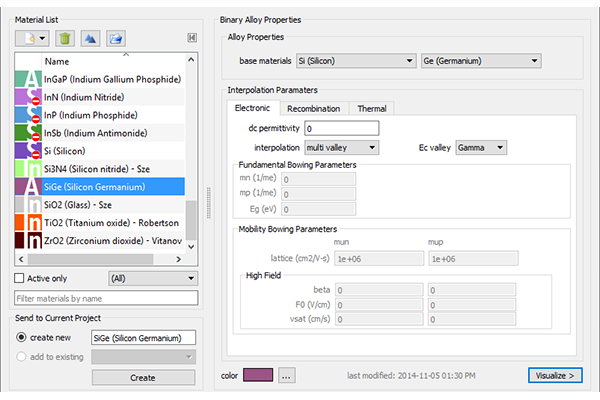
Task: Click the Visualize button
Action: 555,376
